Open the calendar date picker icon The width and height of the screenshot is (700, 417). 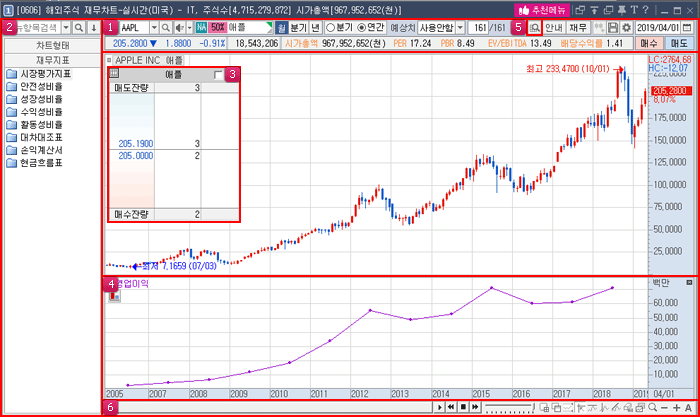688,28
